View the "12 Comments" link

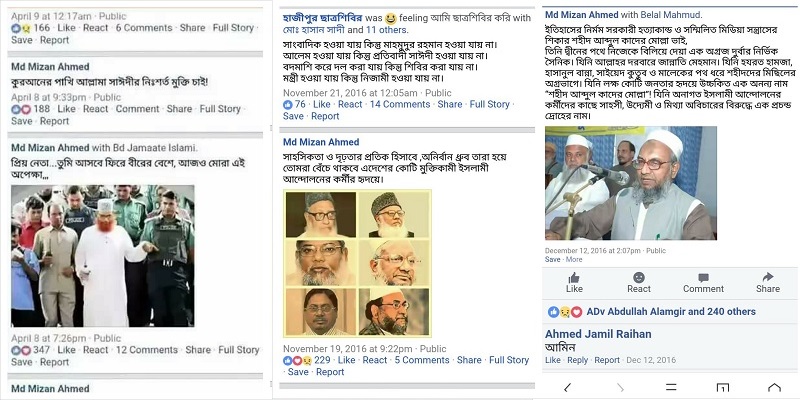click(x=147, y=350)
